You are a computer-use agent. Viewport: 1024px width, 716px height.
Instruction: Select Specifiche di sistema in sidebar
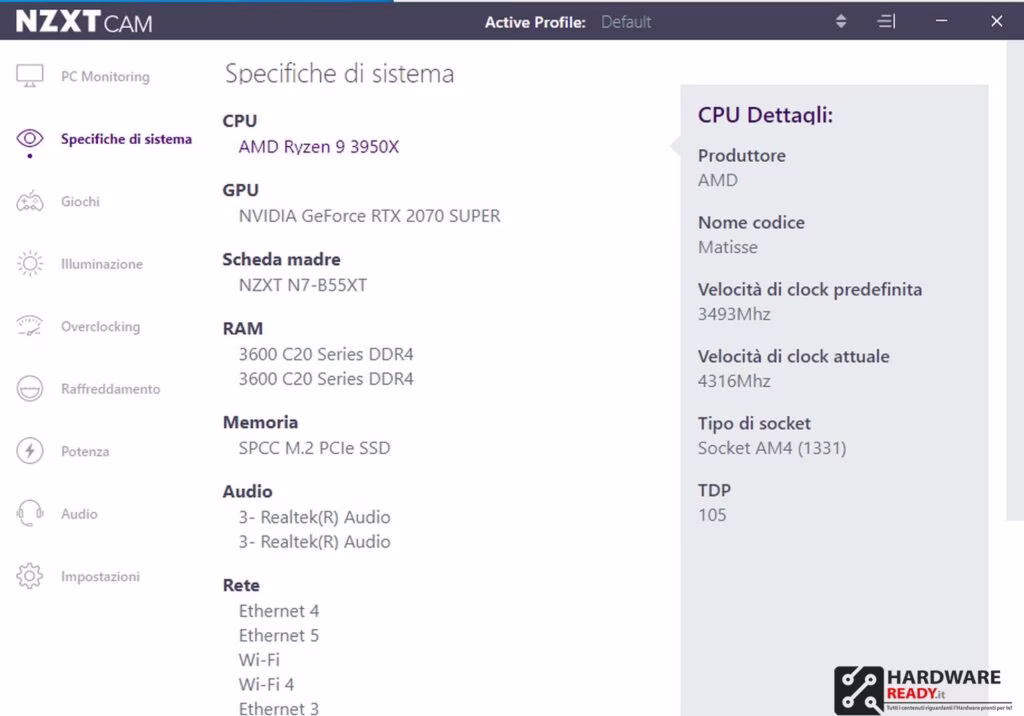(126, 138)
